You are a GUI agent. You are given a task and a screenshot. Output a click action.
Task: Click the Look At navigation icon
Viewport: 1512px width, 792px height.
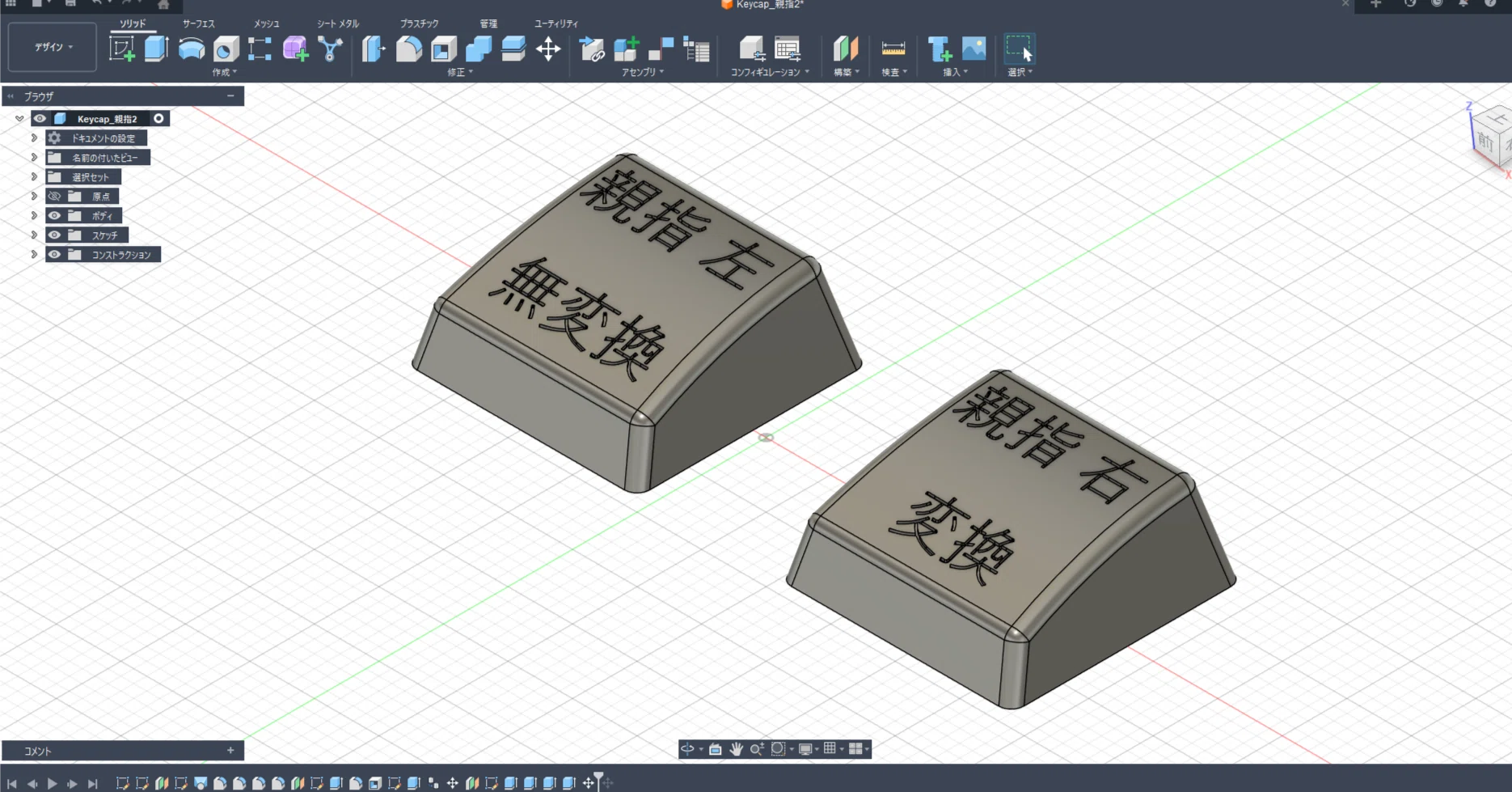[x=716, y=749]
